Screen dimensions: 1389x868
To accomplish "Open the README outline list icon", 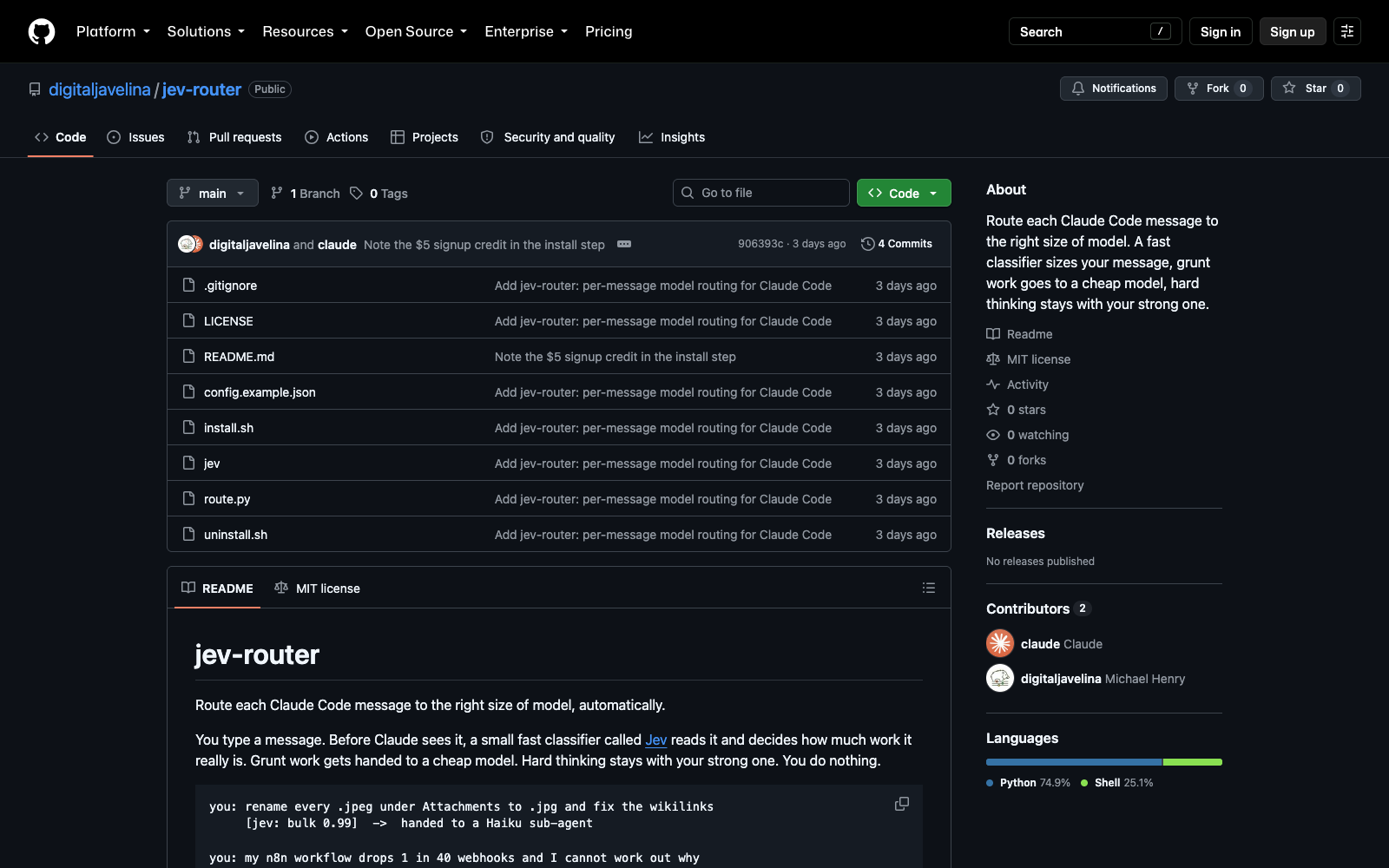I will click(x=929, y=589).
